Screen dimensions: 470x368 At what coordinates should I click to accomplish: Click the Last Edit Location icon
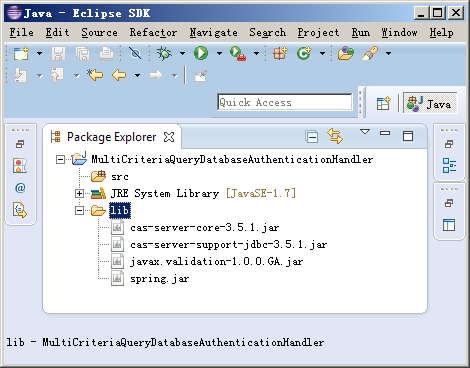95,75
